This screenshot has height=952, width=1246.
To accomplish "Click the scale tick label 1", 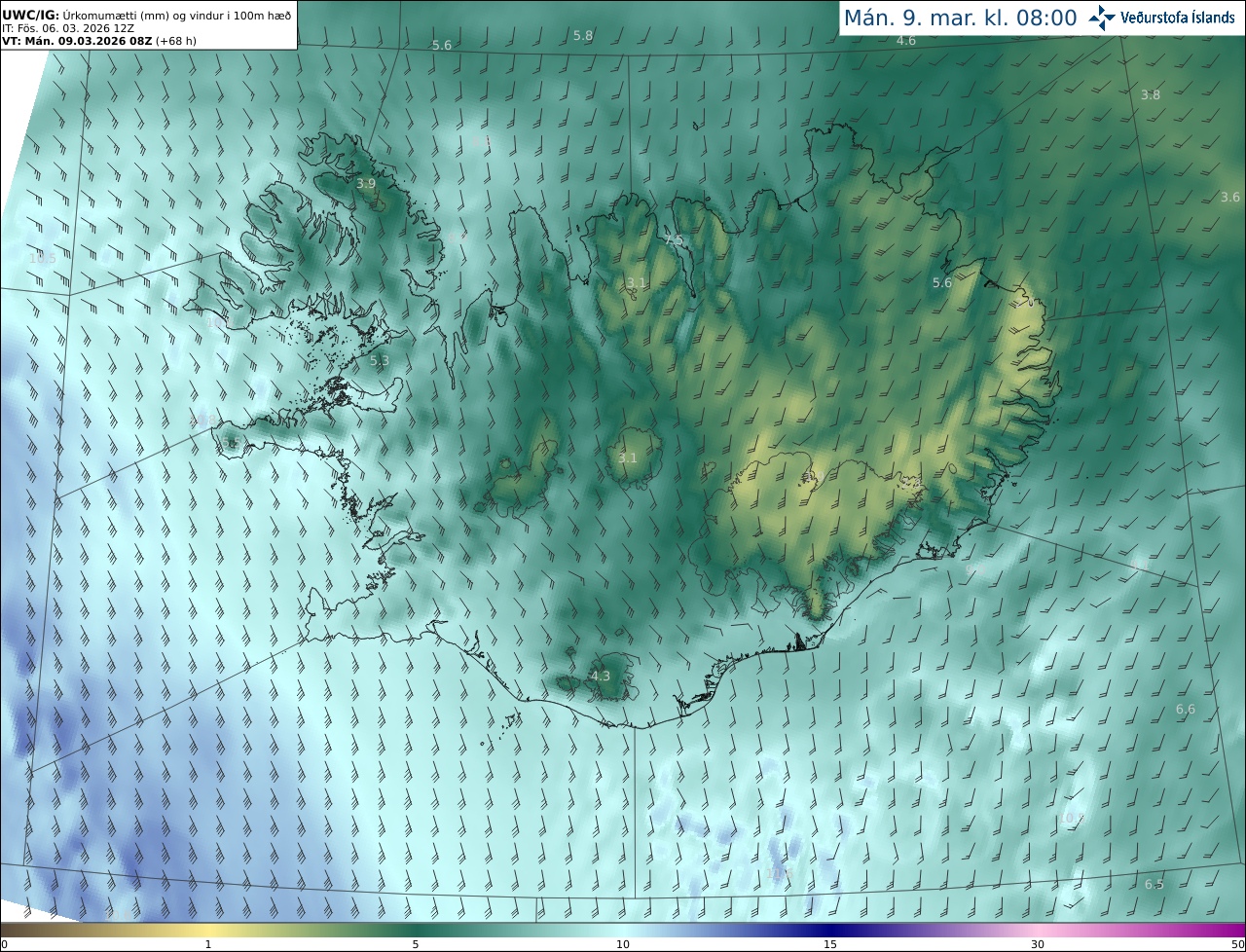I will coord(208,944).
